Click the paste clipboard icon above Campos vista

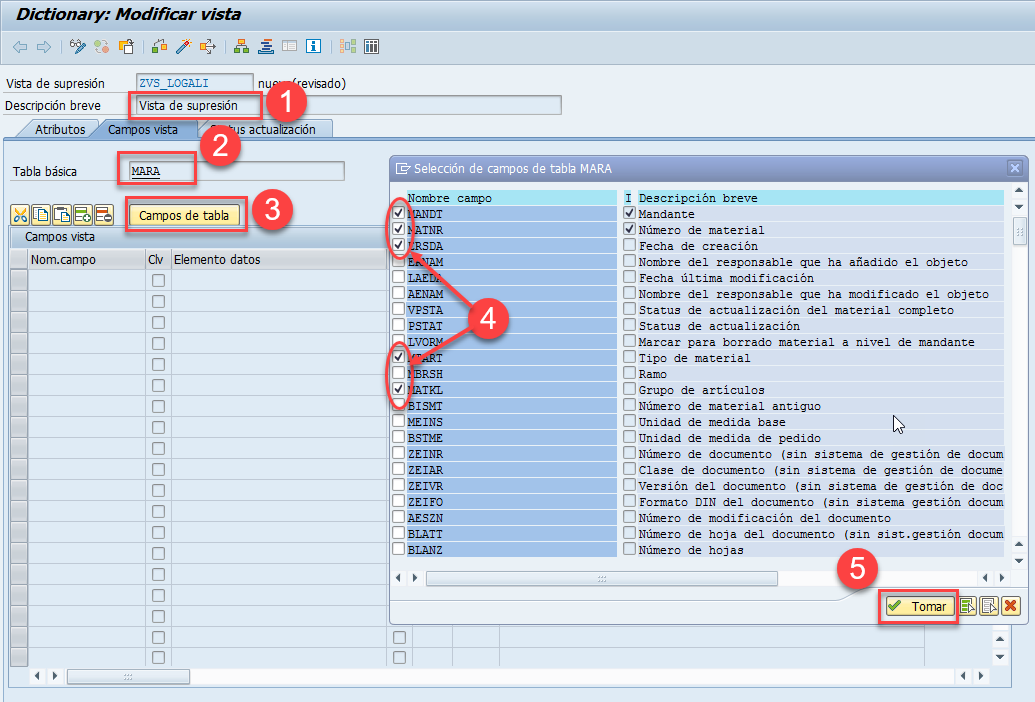62,215
